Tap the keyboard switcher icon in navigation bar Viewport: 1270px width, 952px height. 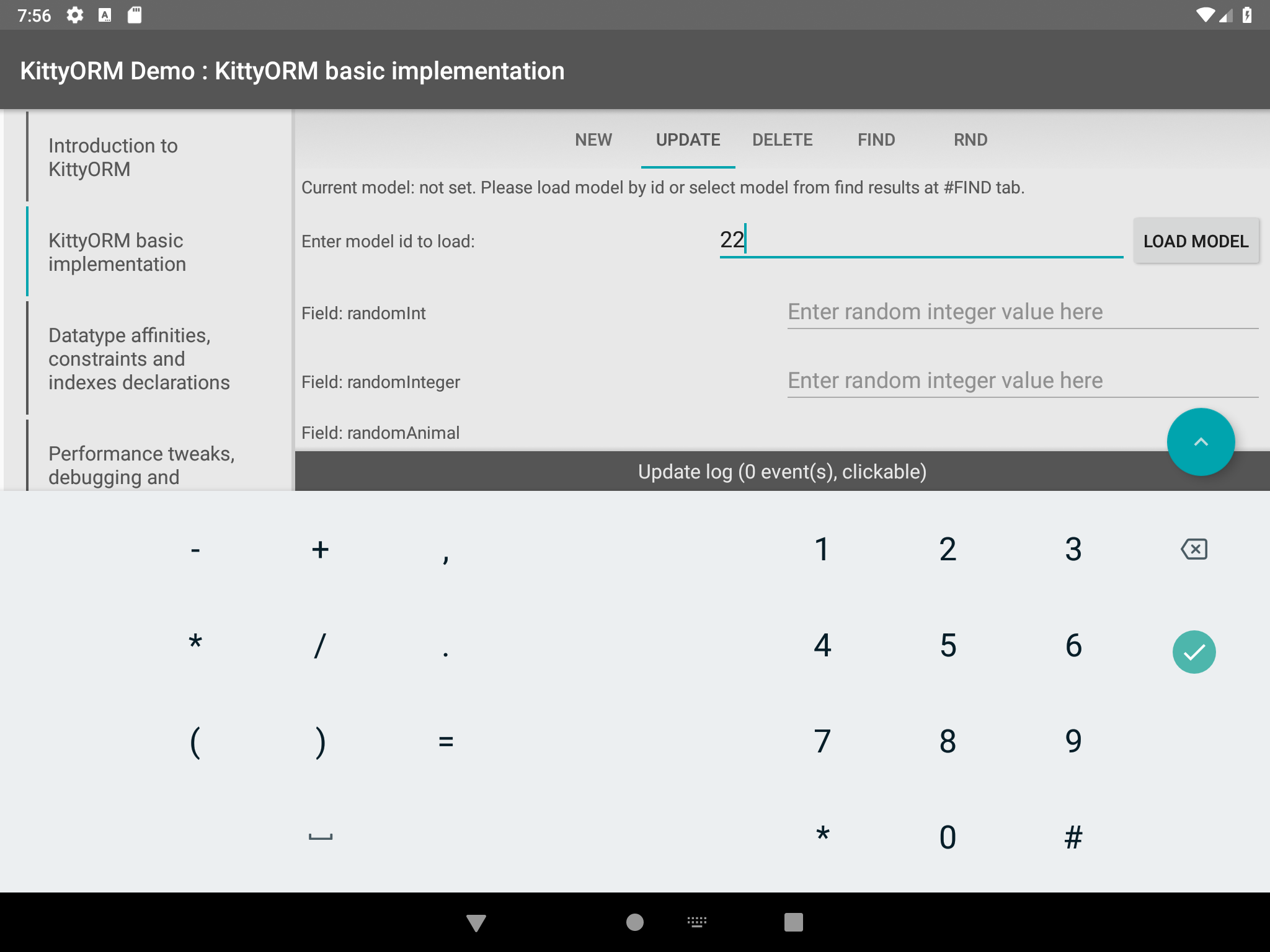click(697, 922)
